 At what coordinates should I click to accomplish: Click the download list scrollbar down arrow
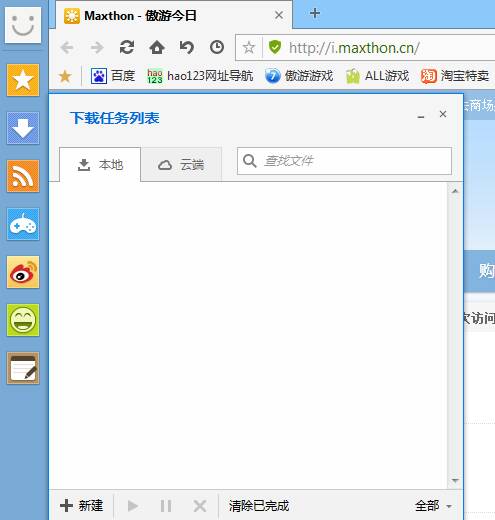[x=455, y=480]
